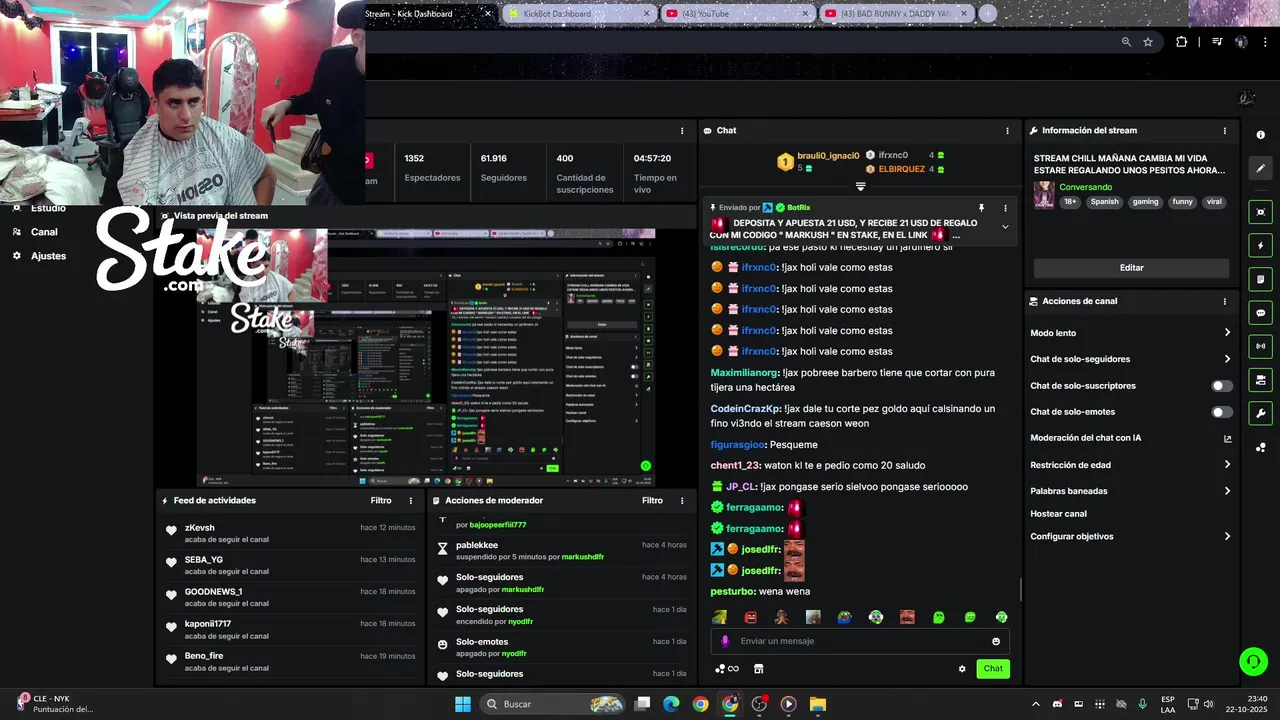Open Chrome three-dot menu
The height and width of the screenshot is (720, 1280).
pyautogui.click(x=1265, y=42)
